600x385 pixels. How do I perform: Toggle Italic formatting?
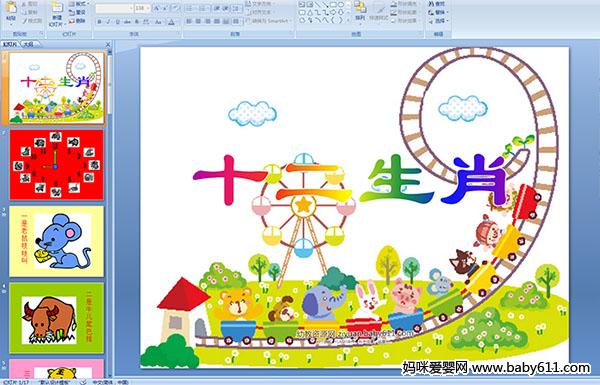108,22
